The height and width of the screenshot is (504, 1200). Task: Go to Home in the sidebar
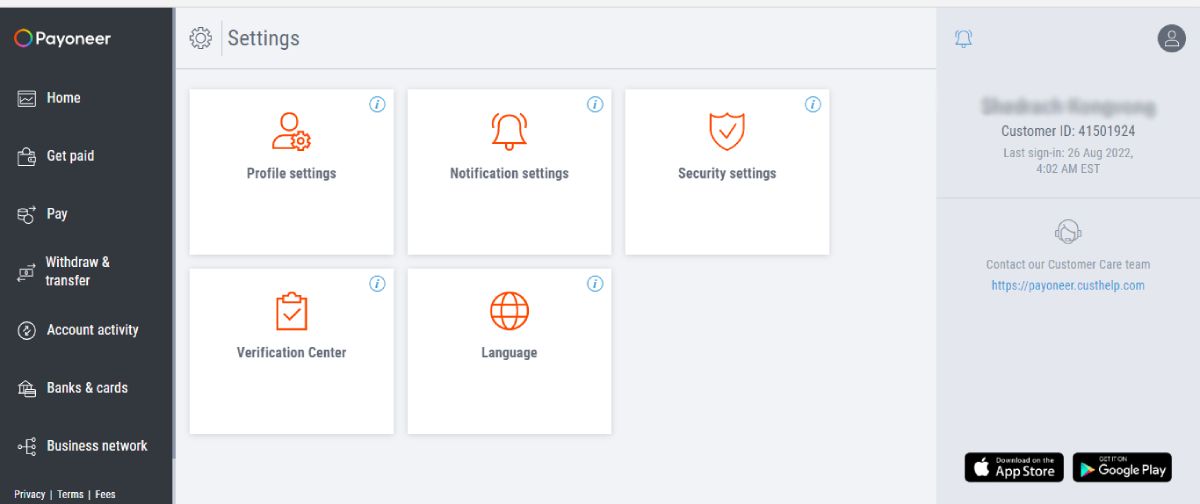click(x=63, y=98)
